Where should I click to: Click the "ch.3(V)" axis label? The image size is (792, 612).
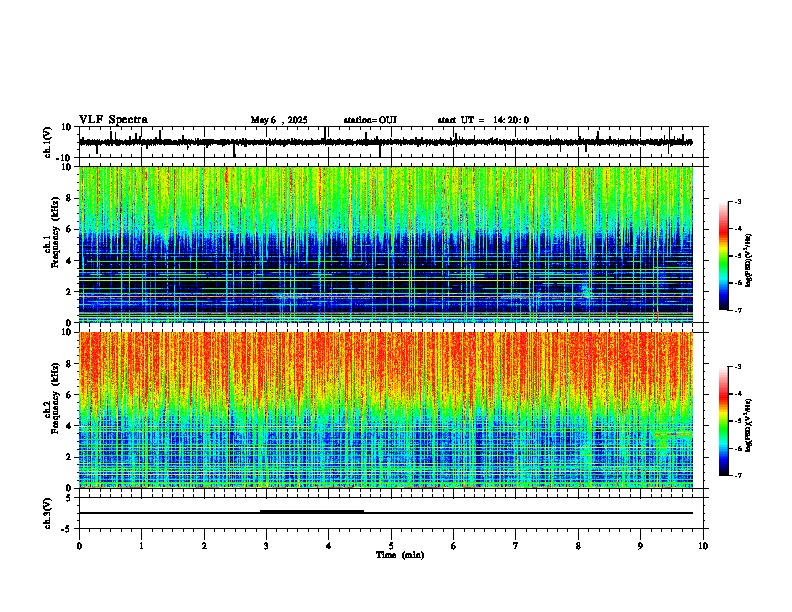coord(48,513)
